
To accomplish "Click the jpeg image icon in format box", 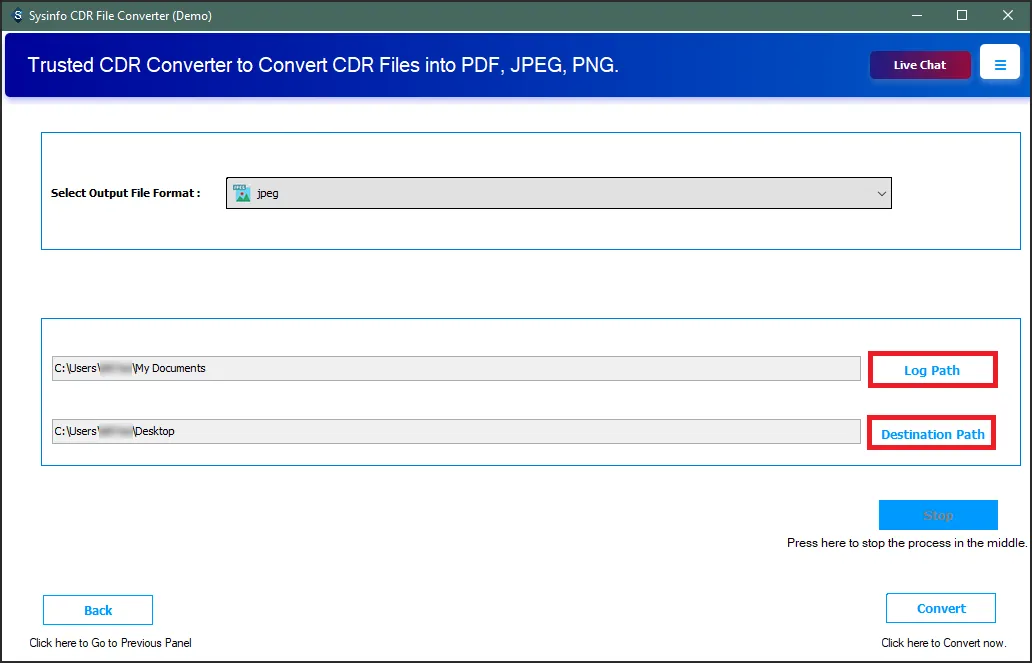I will (241, 193).
